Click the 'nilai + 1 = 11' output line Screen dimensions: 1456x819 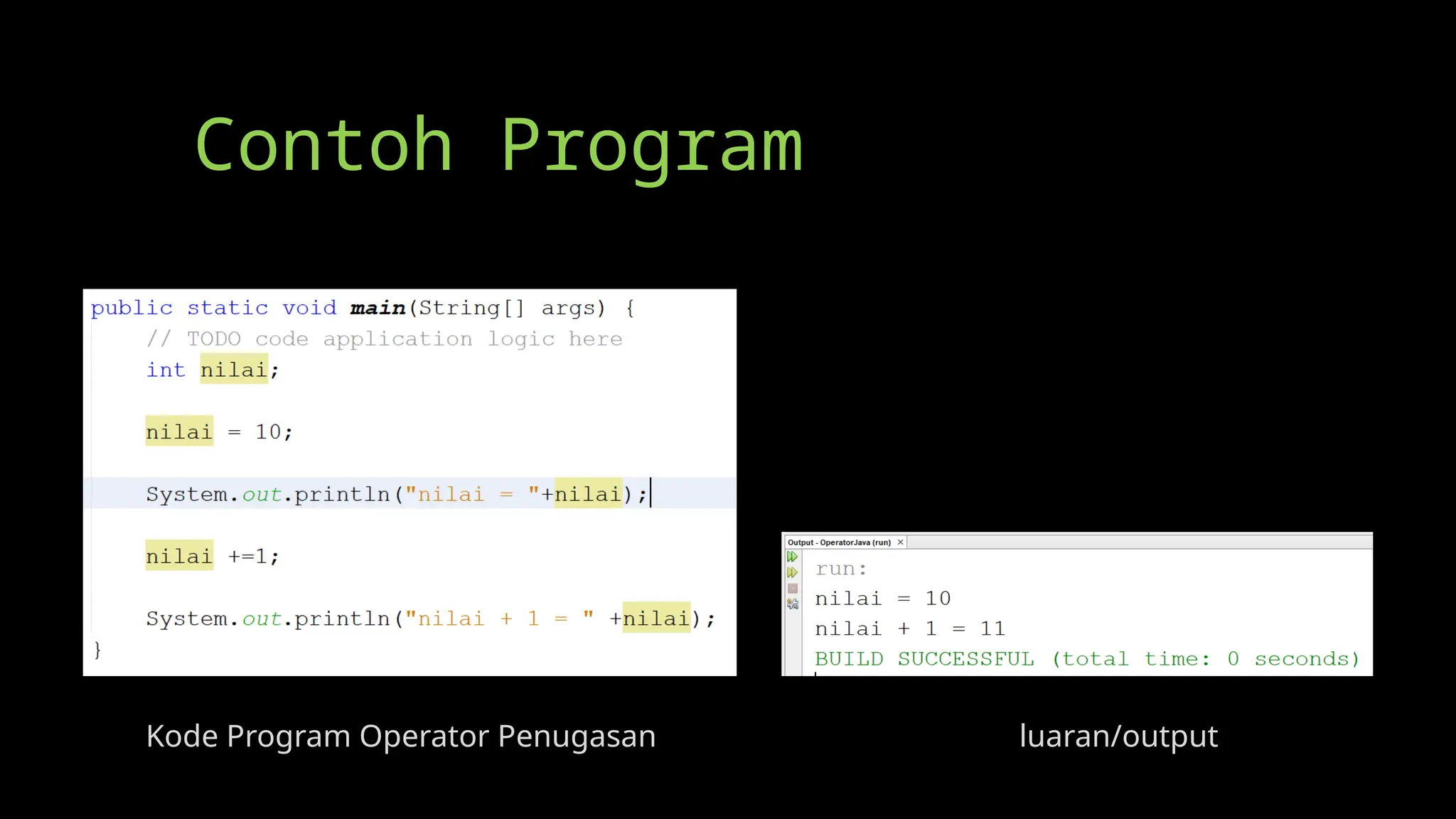click(x=910, y=628)
